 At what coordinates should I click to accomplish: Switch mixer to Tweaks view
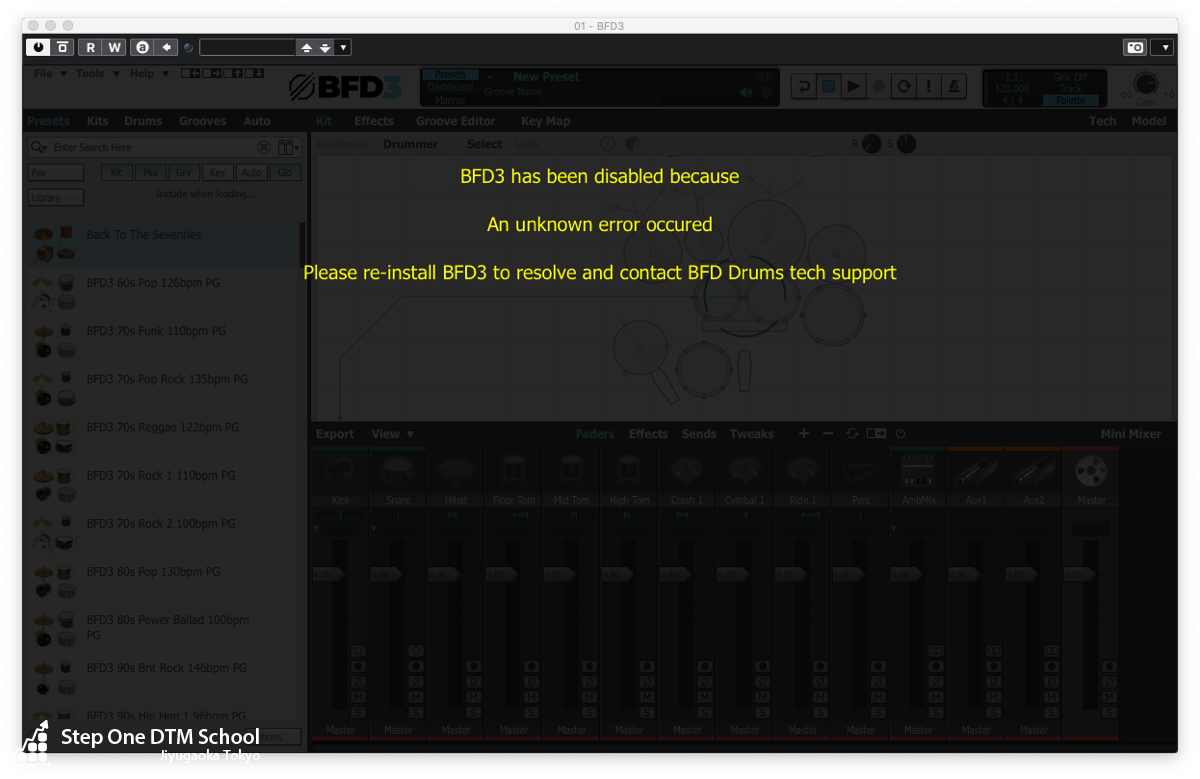[751, 434]
